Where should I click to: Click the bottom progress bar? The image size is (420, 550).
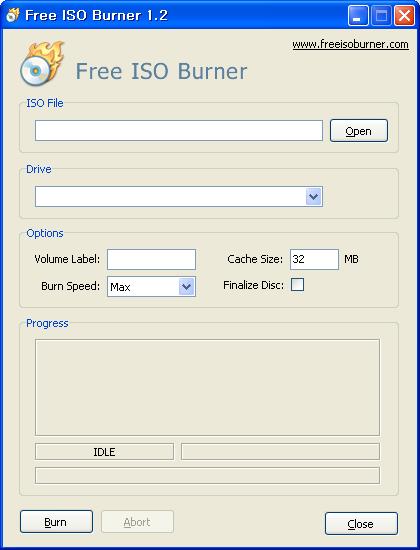pyautogui.click(x=207, y=475)
